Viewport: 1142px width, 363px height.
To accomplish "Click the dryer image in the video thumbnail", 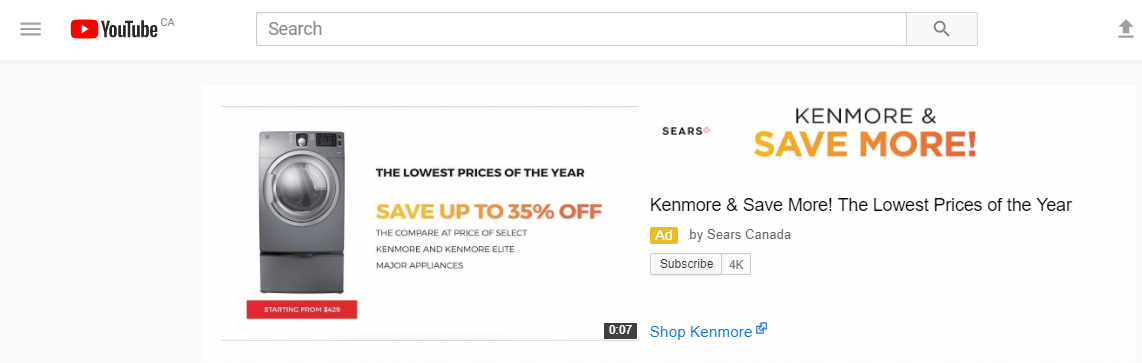I will click(302, 213).
